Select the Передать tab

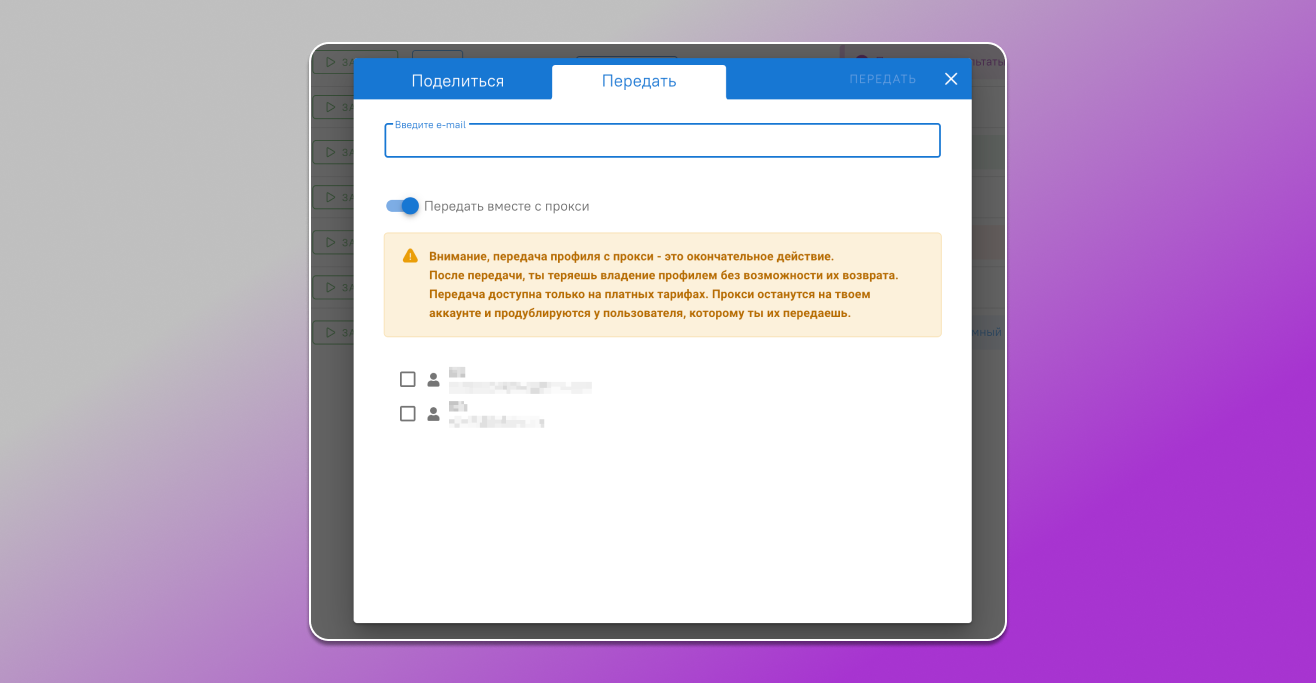(x=639, y=81)
